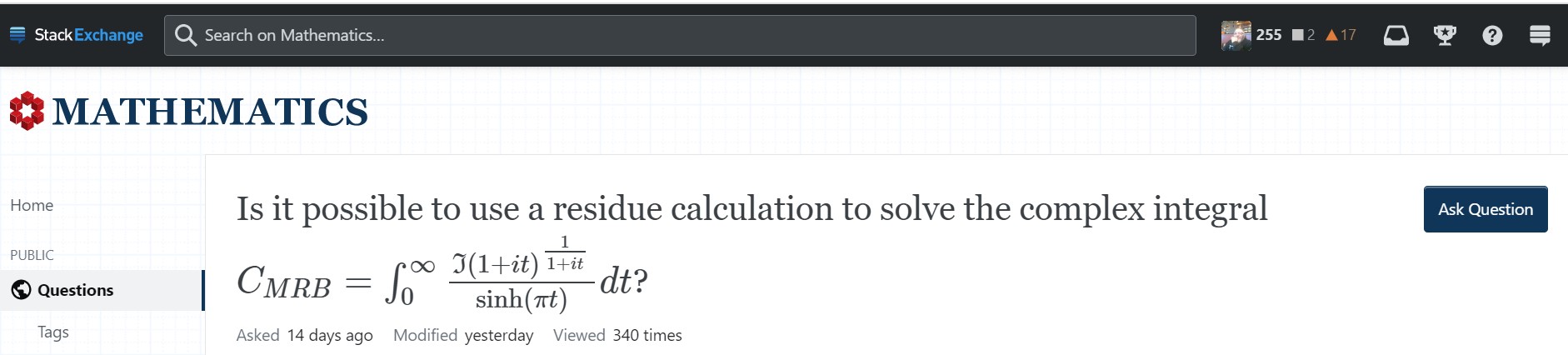Click the Mathematics site logo
Image resolution: width=1568 pixels, height=355 pixels.
click(x=189, y=112)
